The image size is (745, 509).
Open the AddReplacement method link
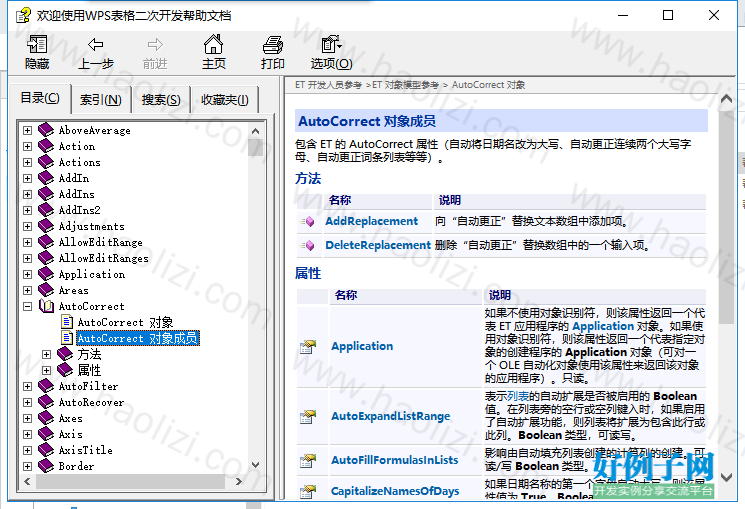tap(372, 221)
